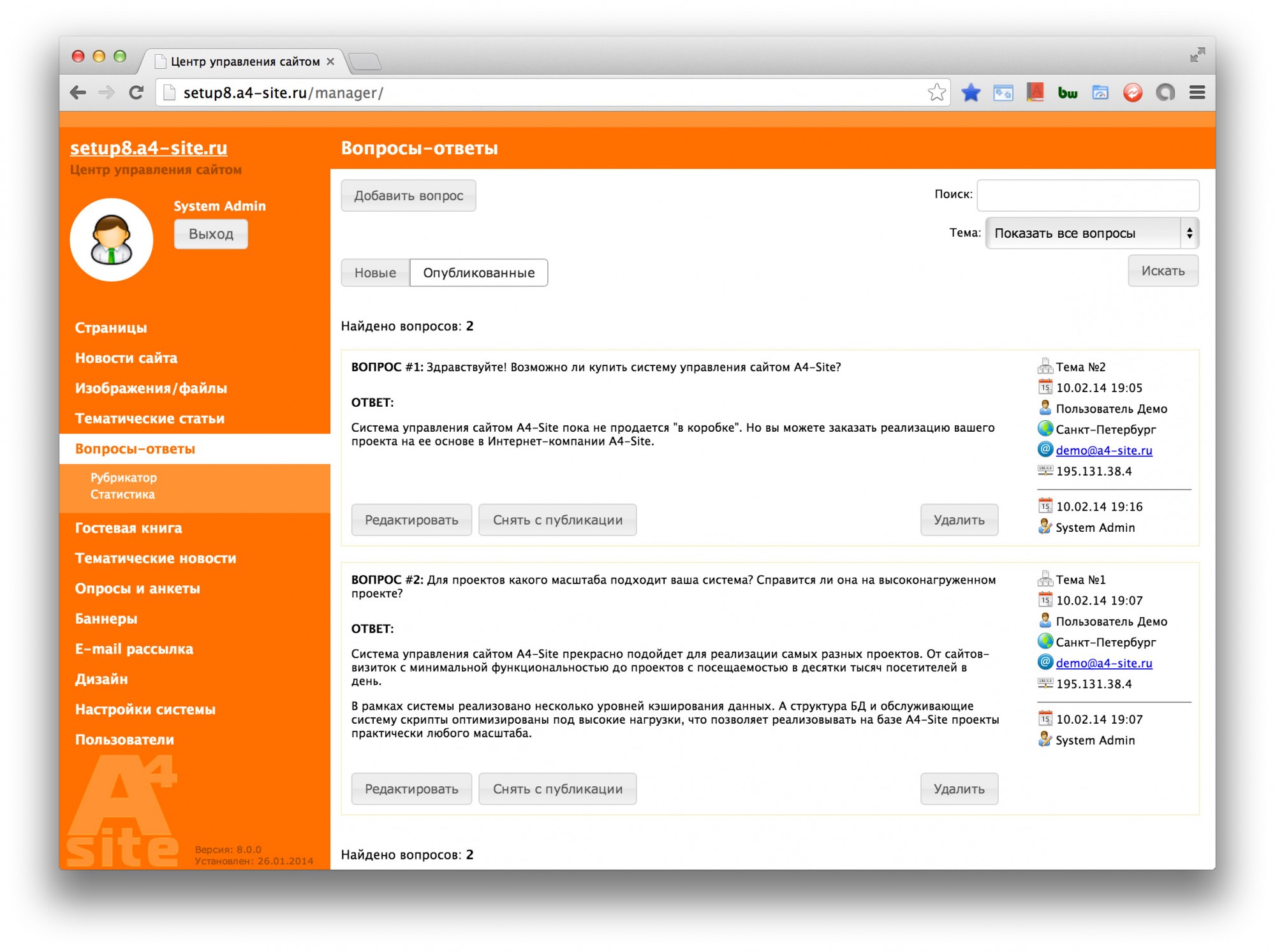Click the fullscreen arrows in window corner

pyautogui.click(x=1197, y=55)
